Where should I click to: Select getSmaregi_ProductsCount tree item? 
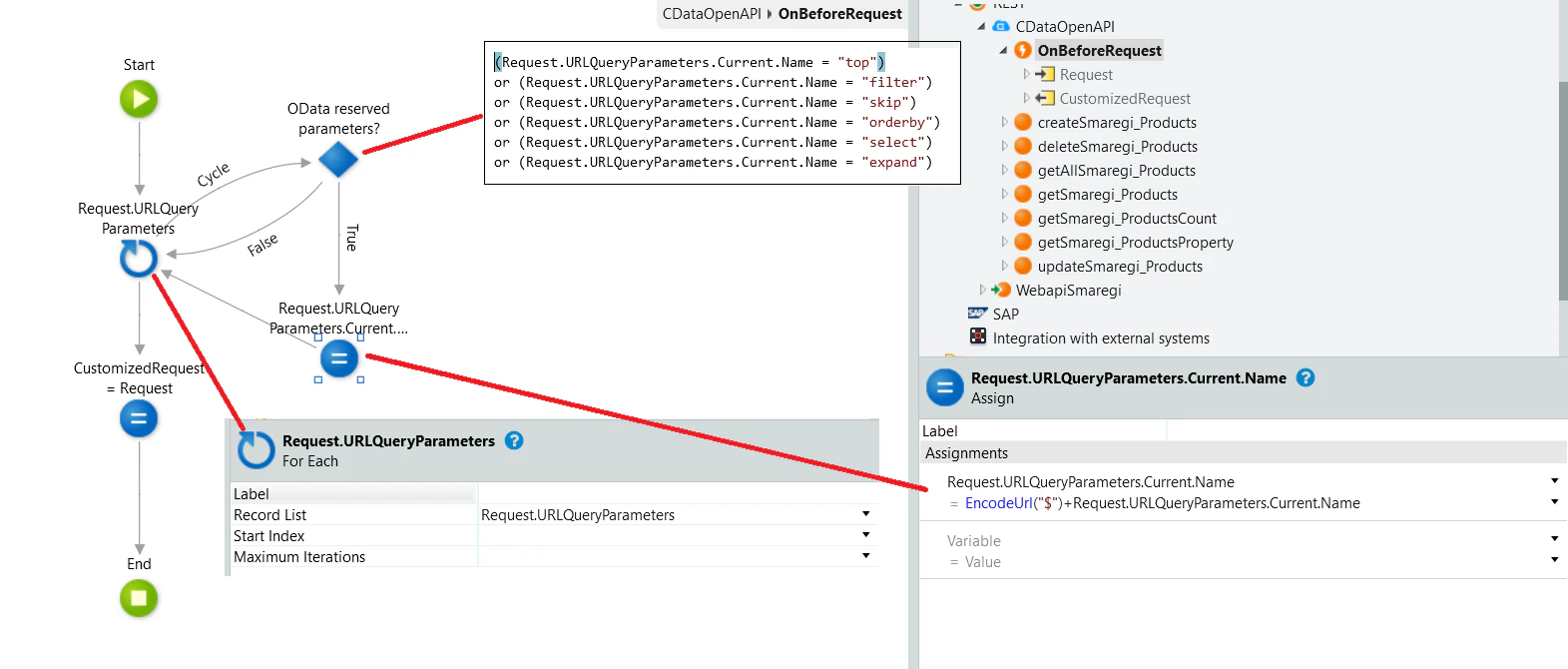coord(1127,218)
